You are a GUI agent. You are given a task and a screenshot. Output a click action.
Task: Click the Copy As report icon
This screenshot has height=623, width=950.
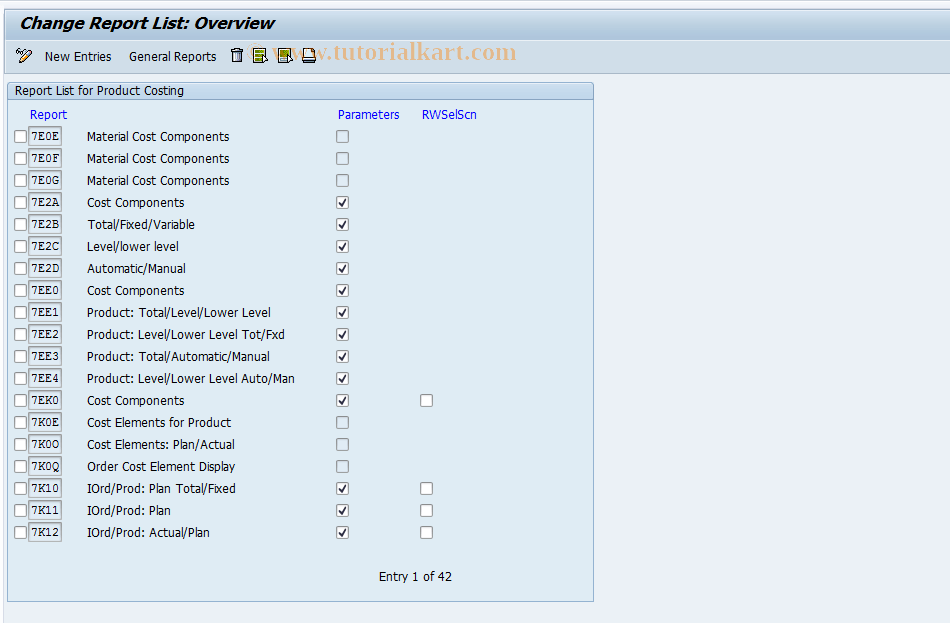285,56
